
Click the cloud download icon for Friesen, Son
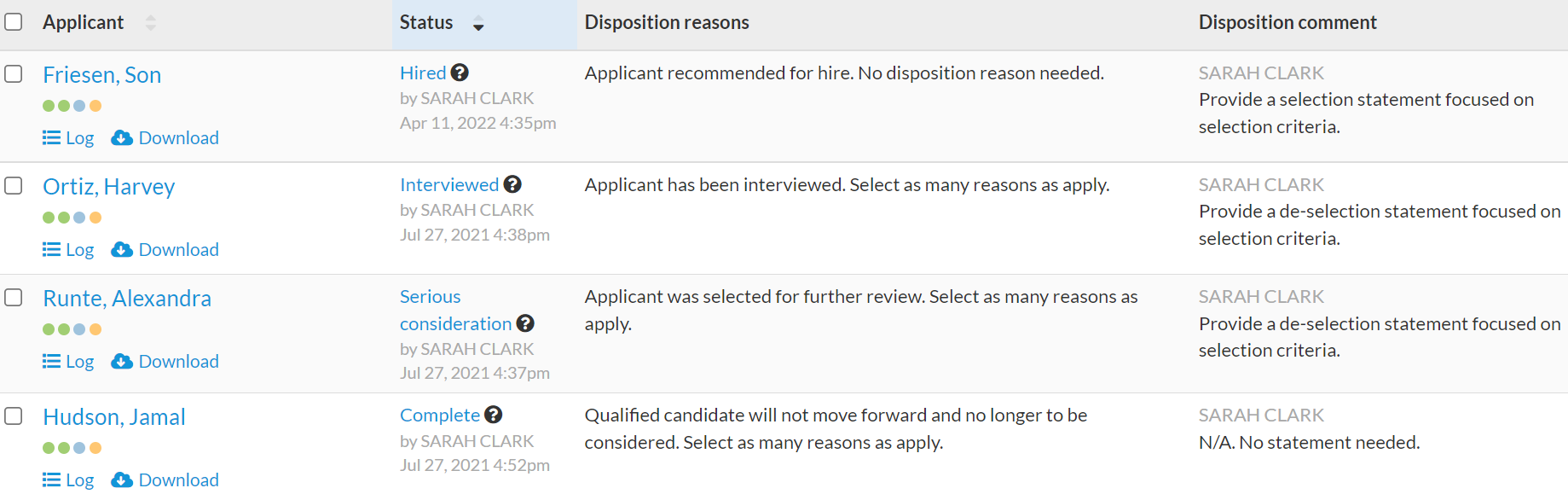point(122,137)
